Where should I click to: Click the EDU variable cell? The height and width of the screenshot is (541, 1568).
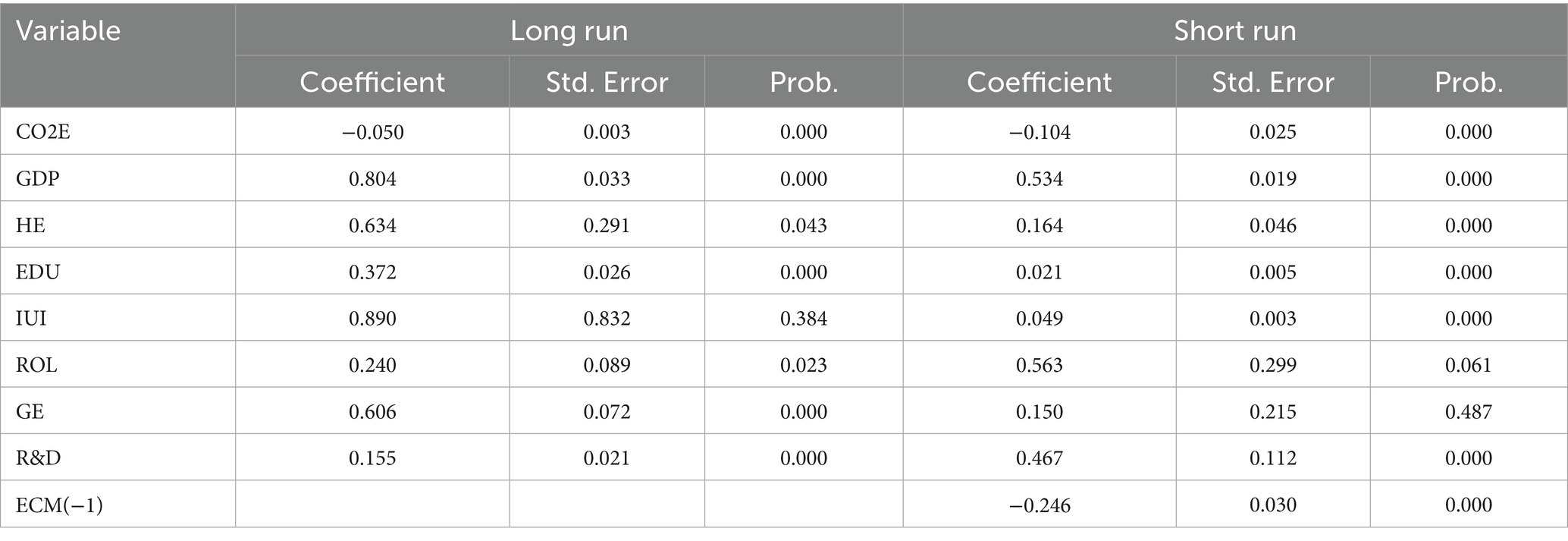point(38,272)
